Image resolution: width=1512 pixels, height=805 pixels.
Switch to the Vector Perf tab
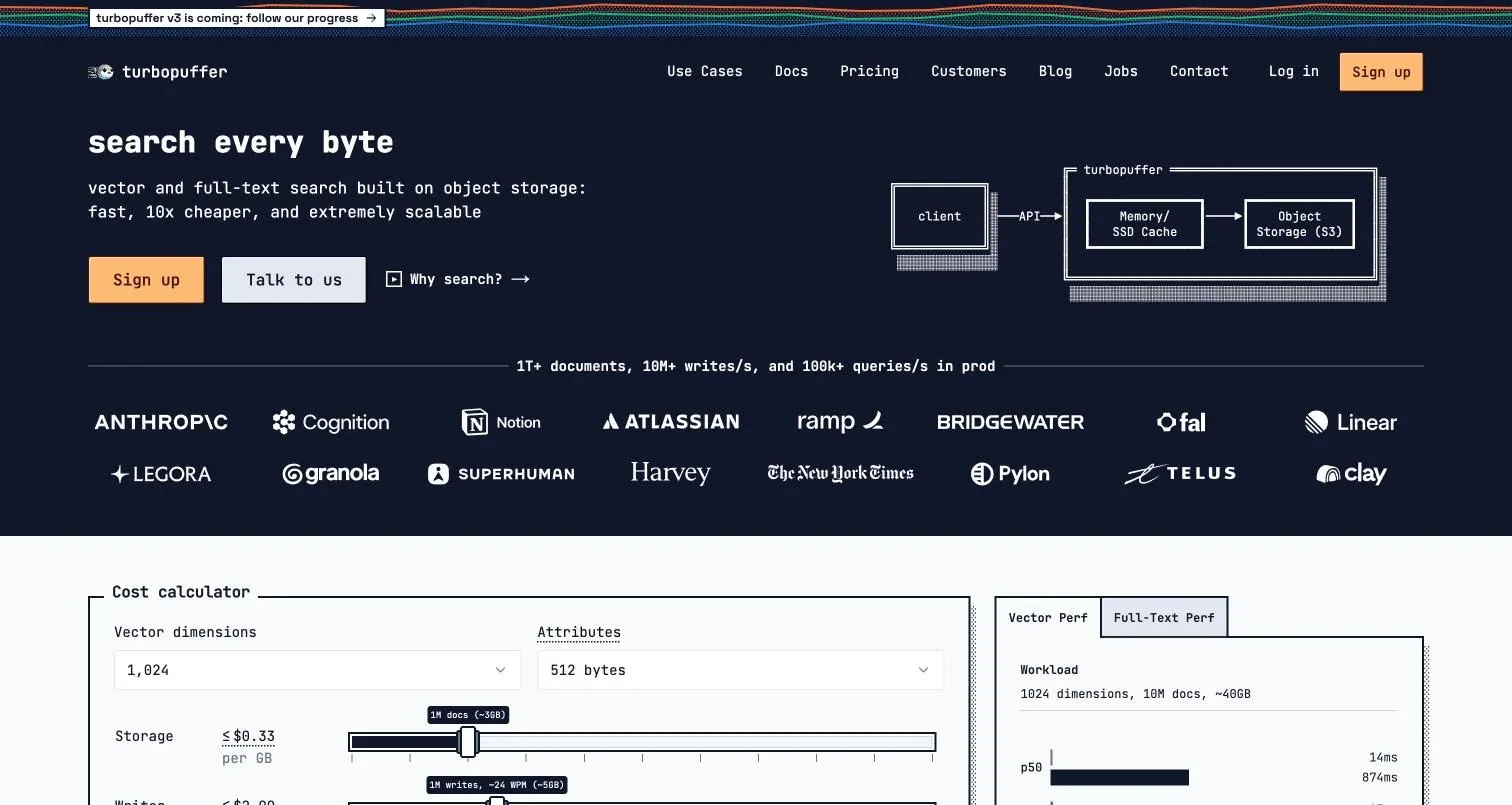(x=1048, y=617)
